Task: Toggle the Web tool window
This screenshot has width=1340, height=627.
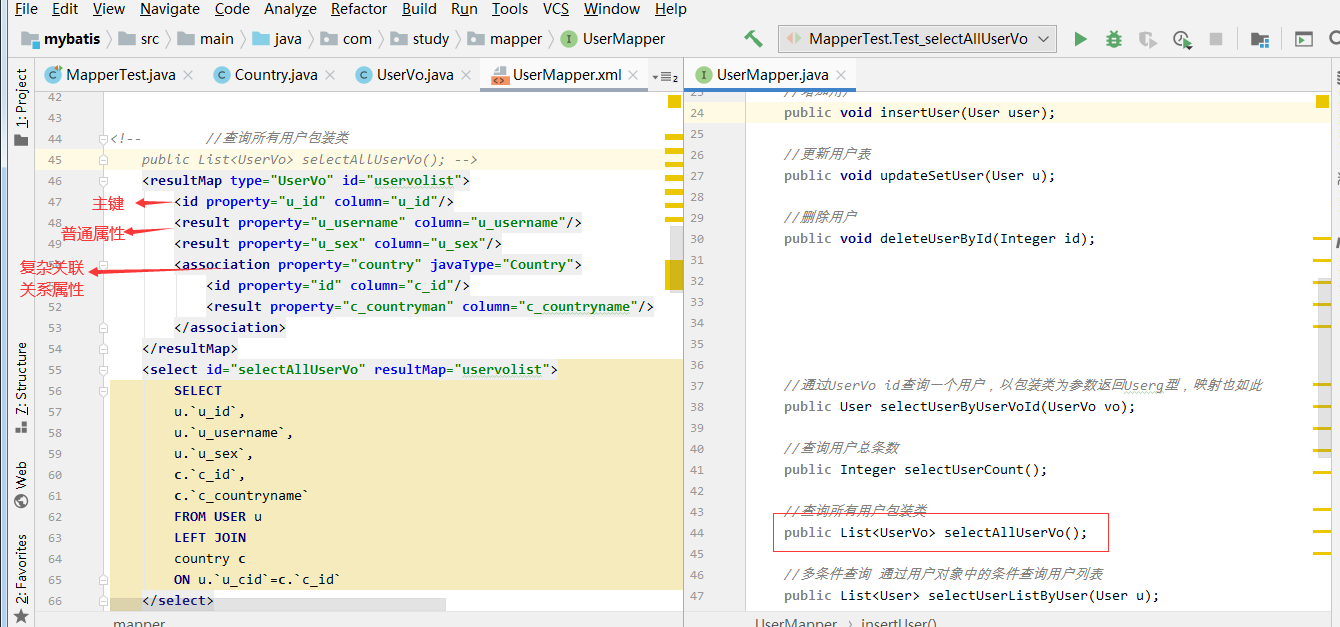Action: pos(21,484)
